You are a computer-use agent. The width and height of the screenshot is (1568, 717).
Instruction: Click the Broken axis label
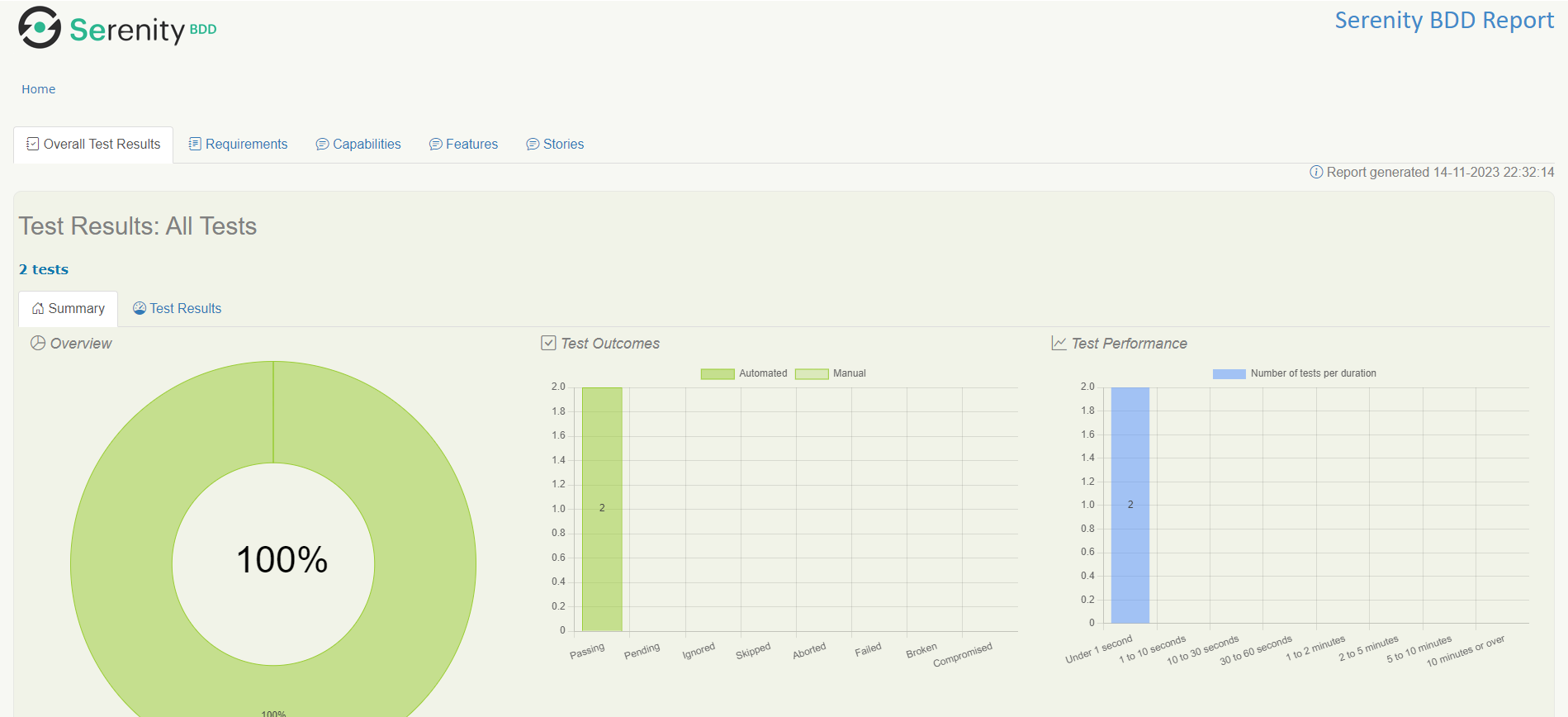[x=921, y=651]
